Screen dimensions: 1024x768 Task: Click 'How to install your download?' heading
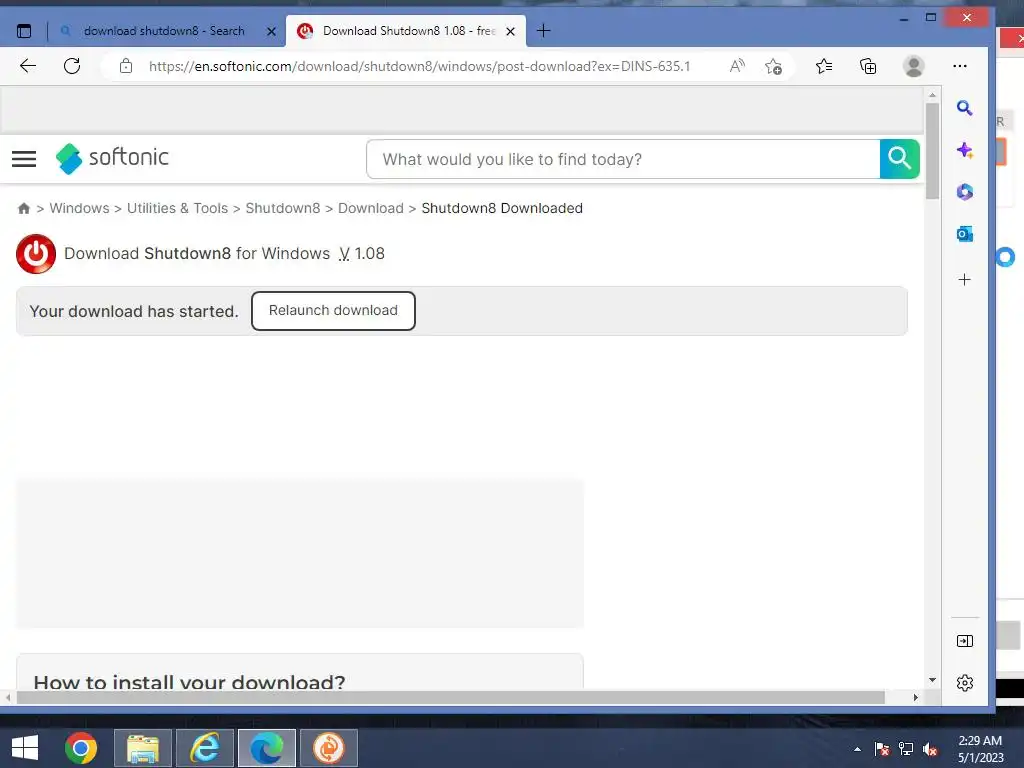(x=189, y=682)
